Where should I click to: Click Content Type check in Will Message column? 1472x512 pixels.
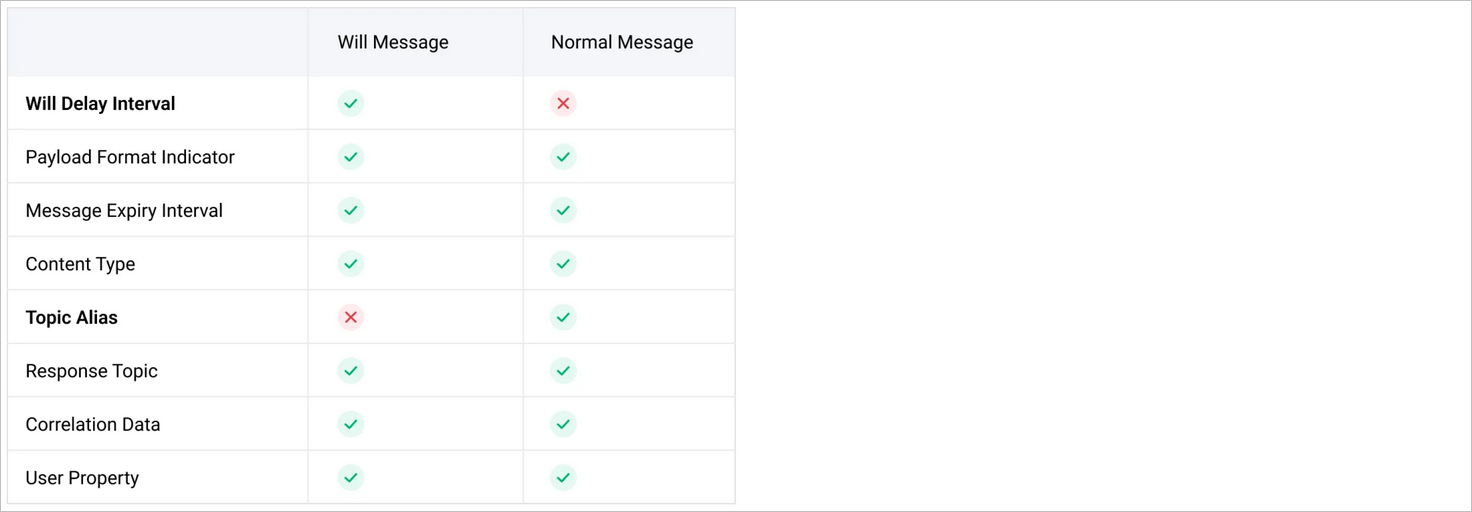tap(350, 264)
